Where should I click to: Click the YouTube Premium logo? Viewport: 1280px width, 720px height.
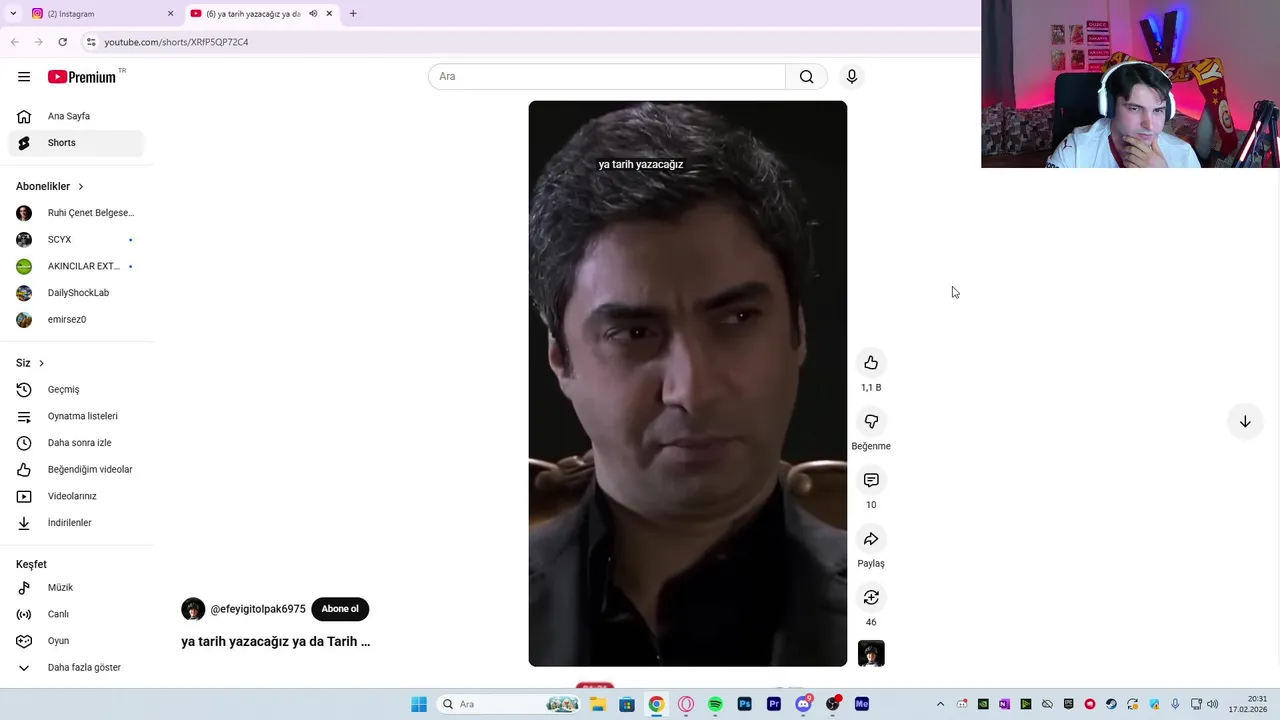click(82, 77)
